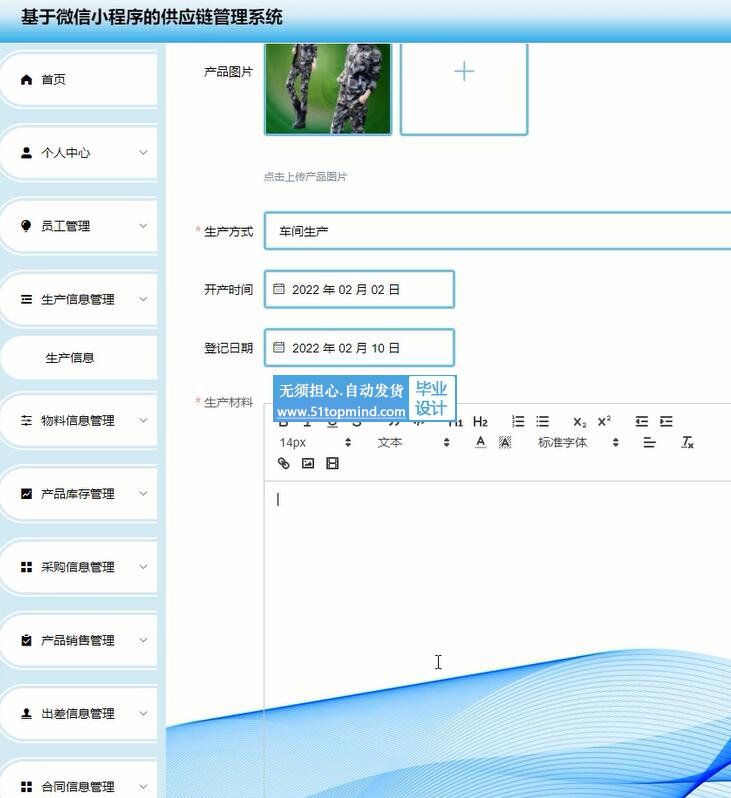The image size is (731, 798).
Task: Insert a bulleted list
Action: click(x=542, y=421)
